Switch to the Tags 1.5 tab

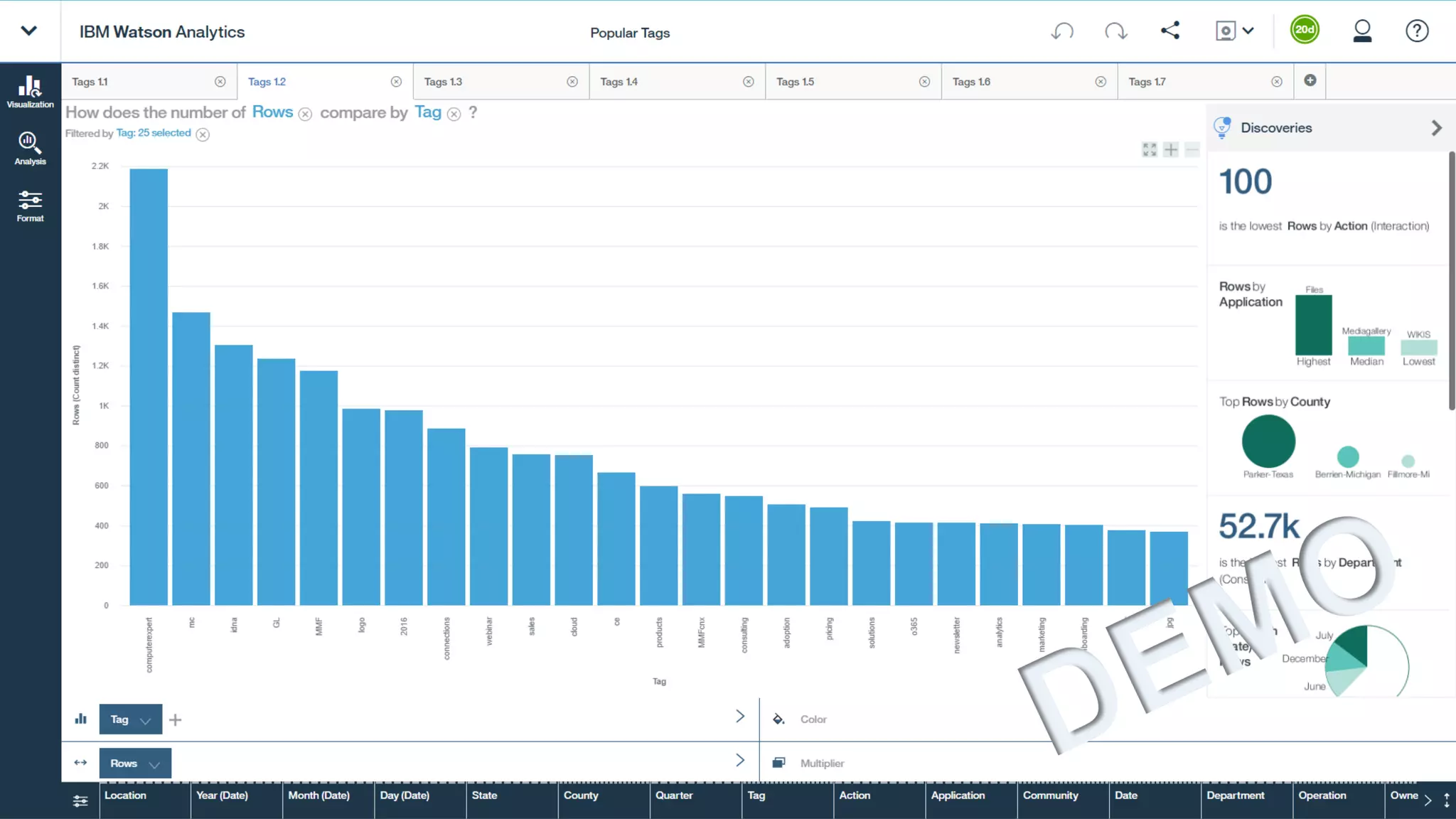(795, 82)
